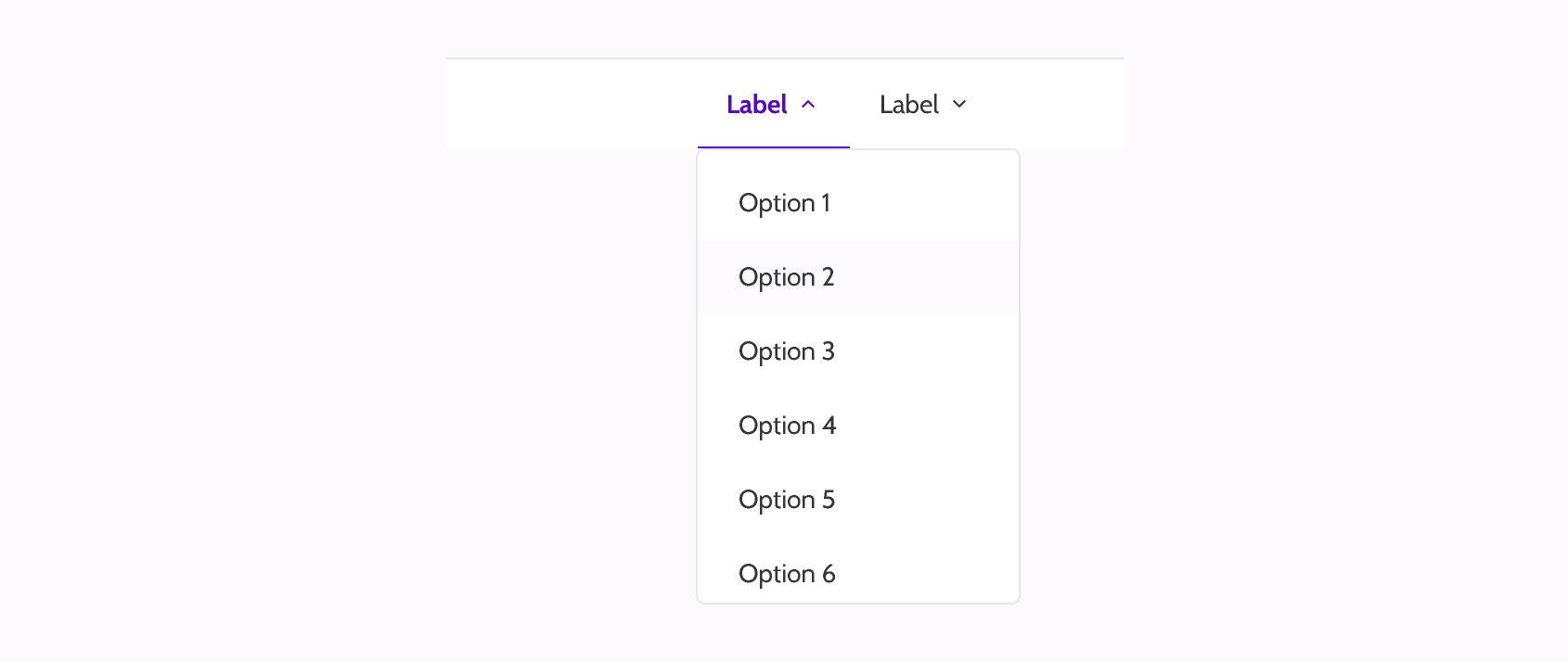Select Option 6 at the list bottom
Image resolution: width=1568 pixels, height=662 pixels.
tap(787, 574)
